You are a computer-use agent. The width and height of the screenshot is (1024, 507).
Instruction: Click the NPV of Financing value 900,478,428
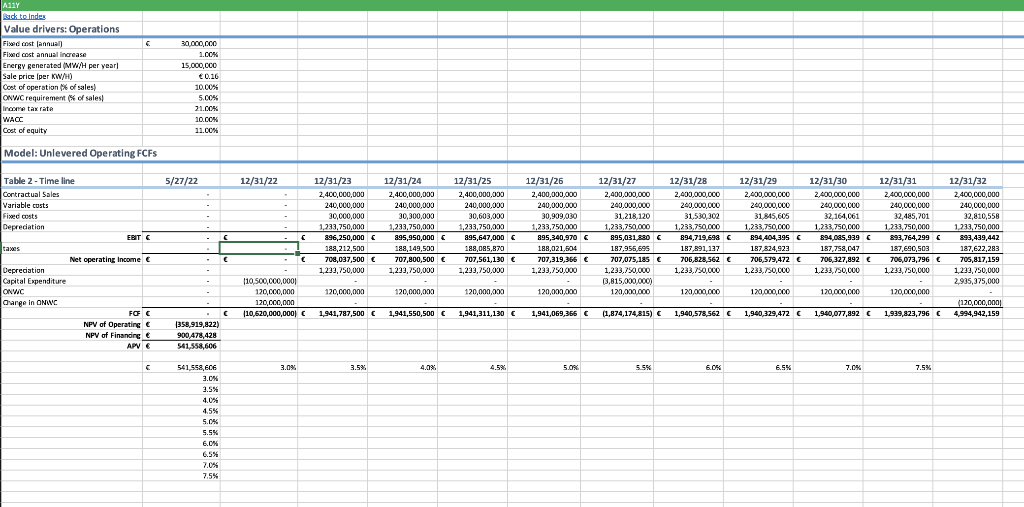[x=199, y=335]
